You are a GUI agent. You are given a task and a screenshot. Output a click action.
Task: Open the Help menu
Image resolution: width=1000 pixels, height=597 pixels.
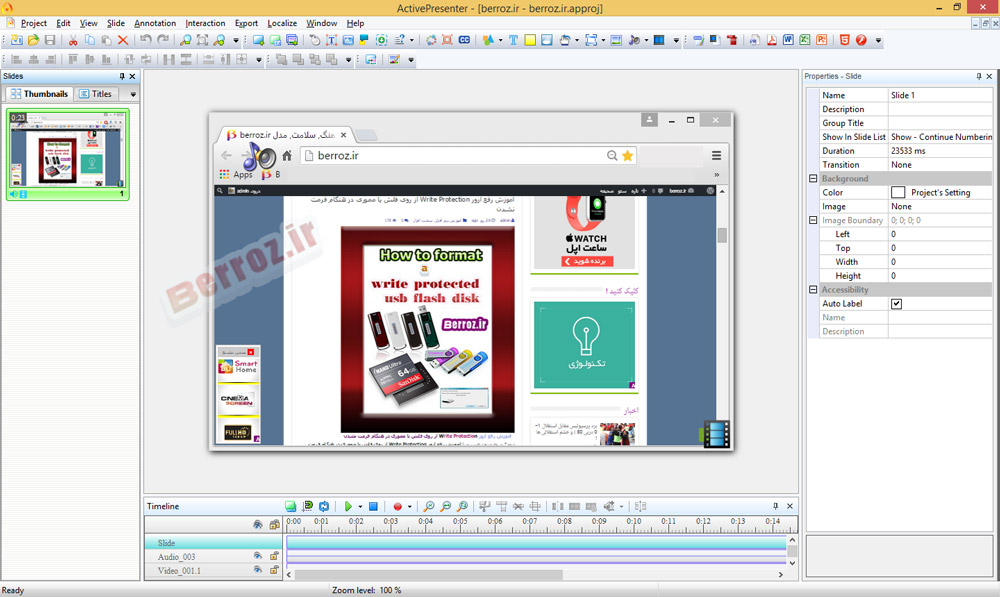pos(355,23)
